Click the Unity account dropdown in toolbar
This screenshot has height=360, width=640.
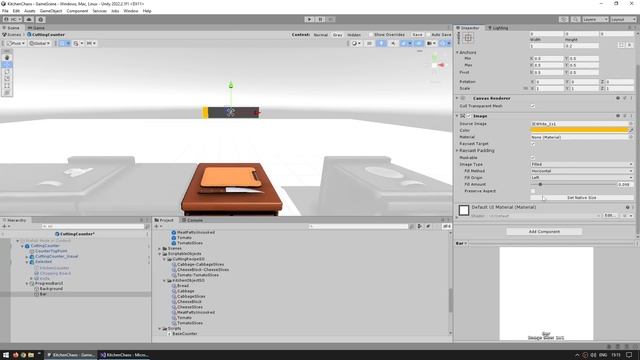[12, 19]
